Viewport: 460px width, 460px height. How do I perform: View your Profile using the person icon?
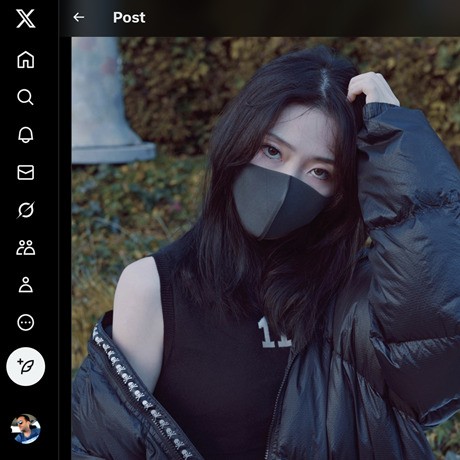(26, 285)
